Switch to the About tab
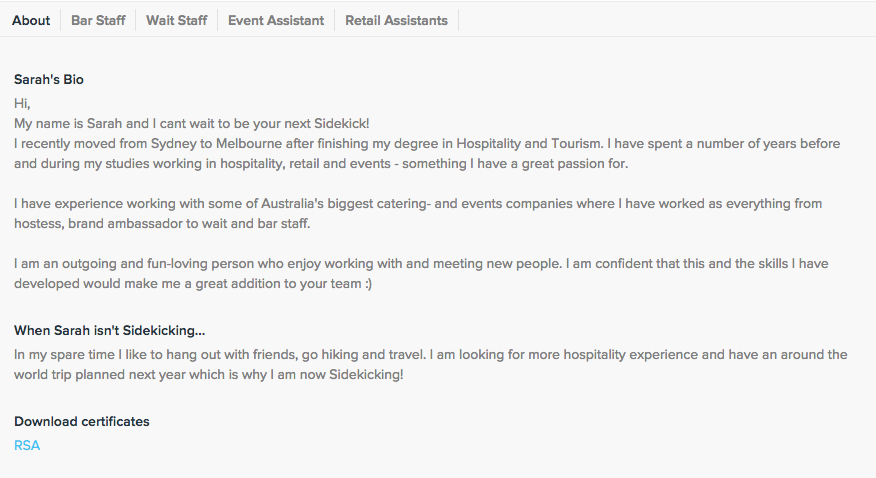The height and width of the screenshot is (478, 876). coord(31,20)
